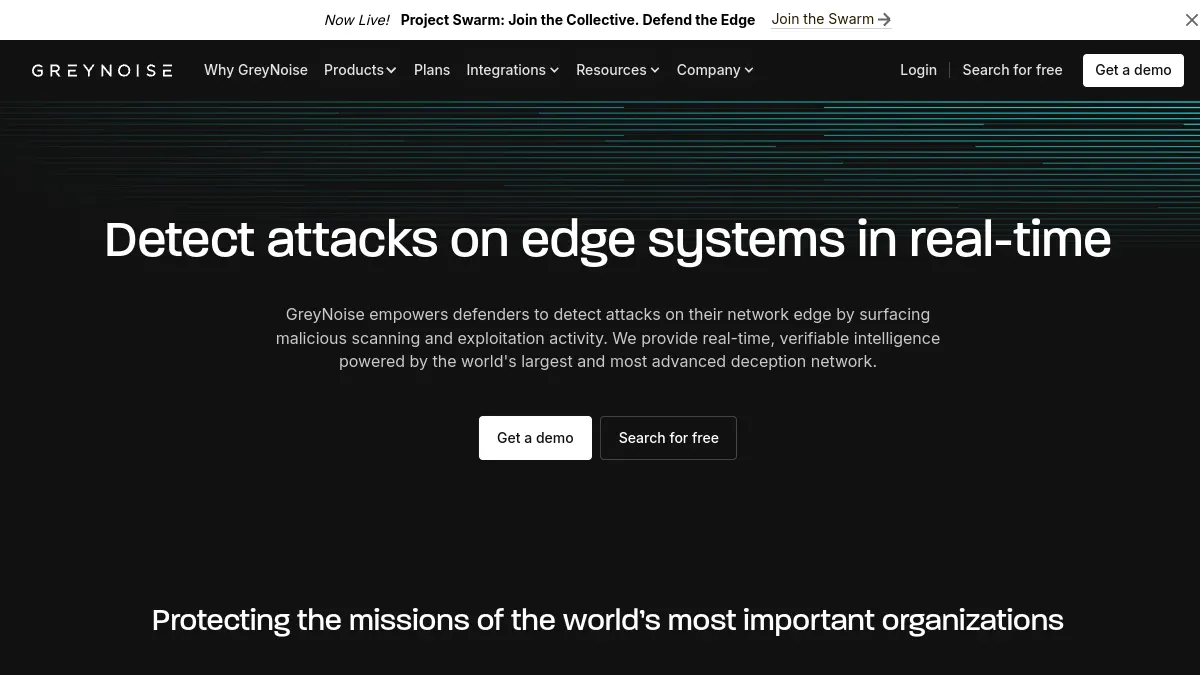Follow the Join the Swarm banner link
The width and height of the screenshot is (1200, 675).
coord(831,19)
